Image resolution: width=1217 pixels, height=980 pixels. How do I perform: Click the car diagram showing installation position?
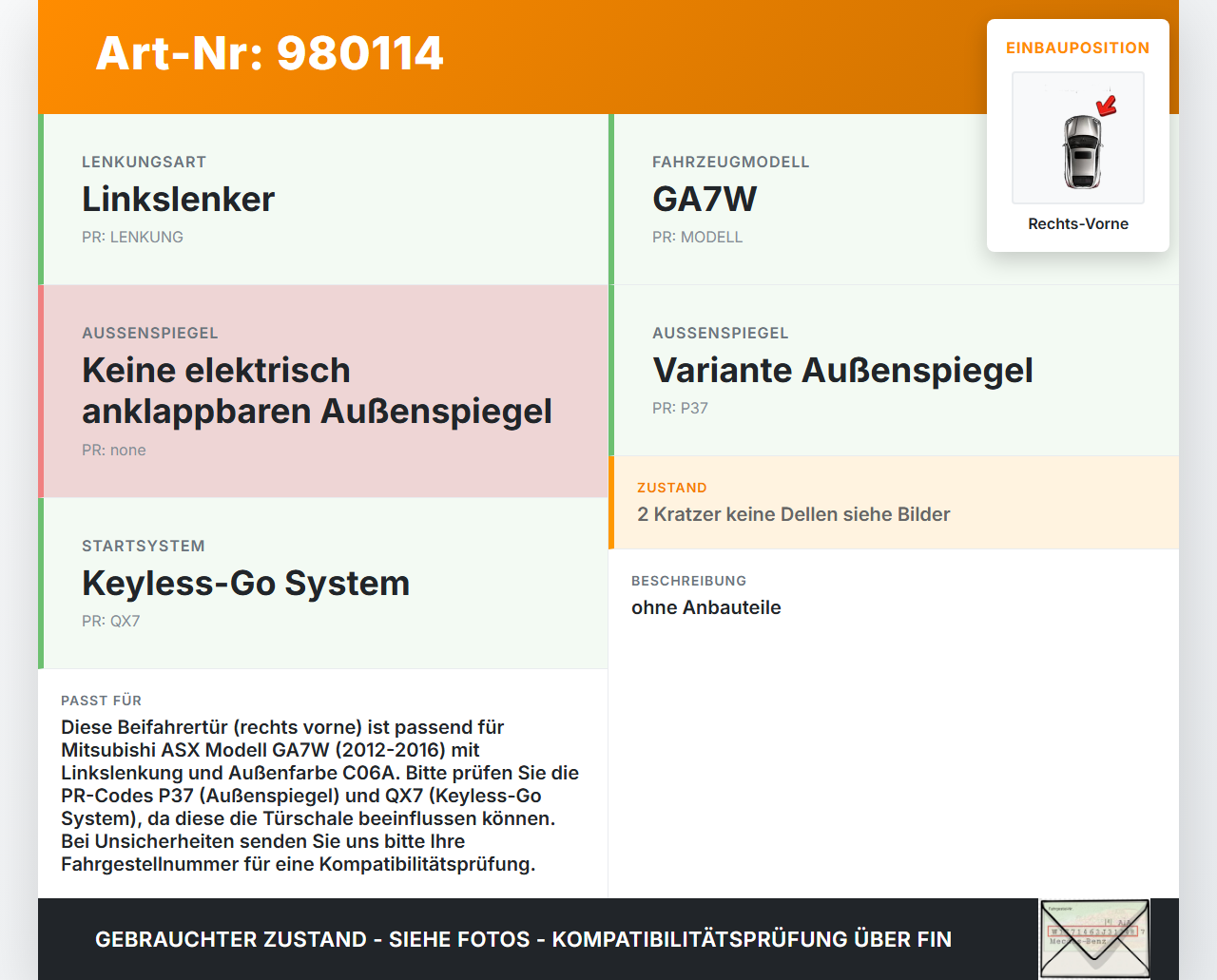[x=1077, y=138]
